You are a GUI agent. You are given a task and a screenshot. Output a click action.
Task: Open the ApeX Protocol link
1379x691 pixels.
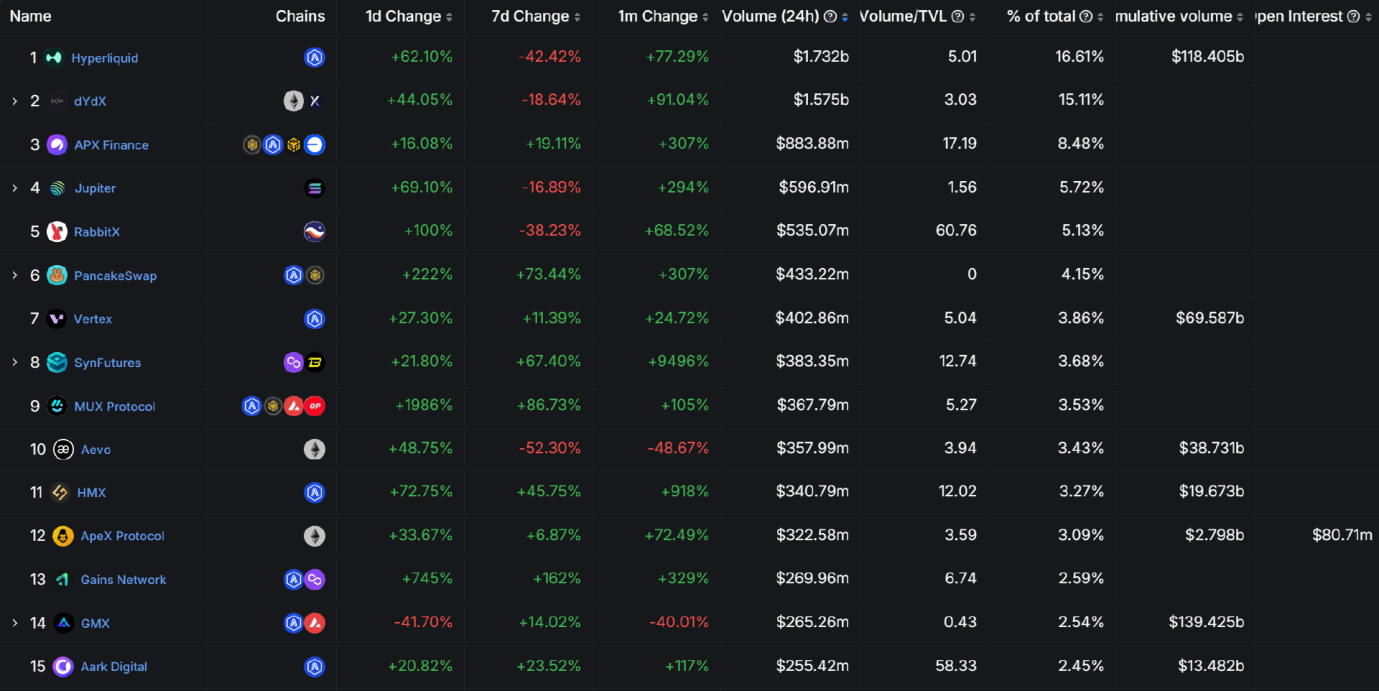[122, 536]
